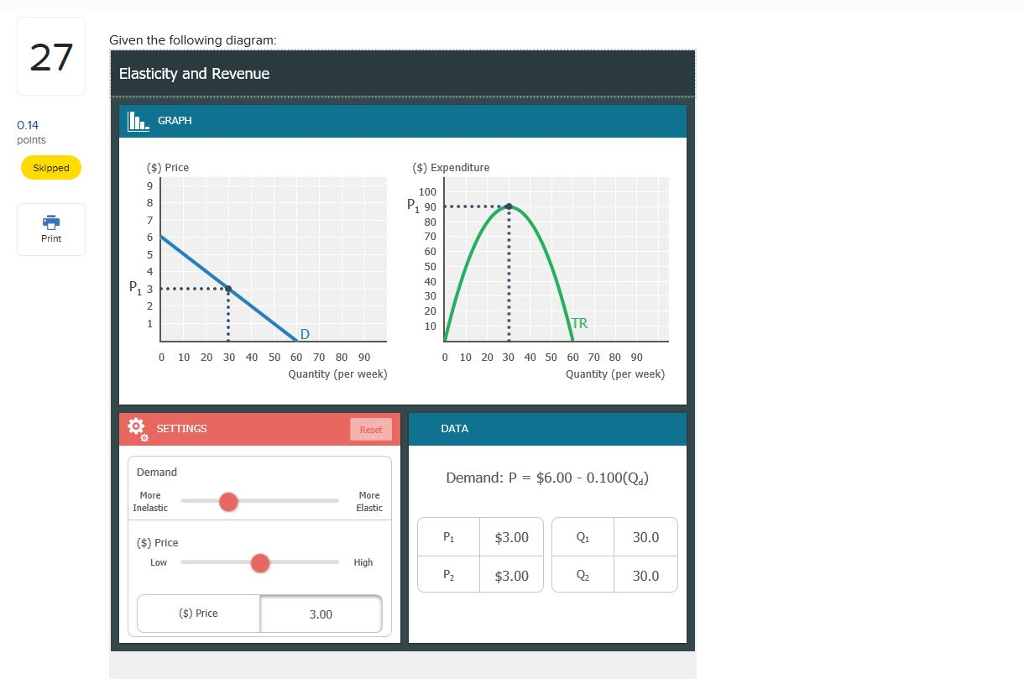Click the Price slider handle
Viewport: 1024px width, 679px height.
pyautogui.click(x=260, y=563)
